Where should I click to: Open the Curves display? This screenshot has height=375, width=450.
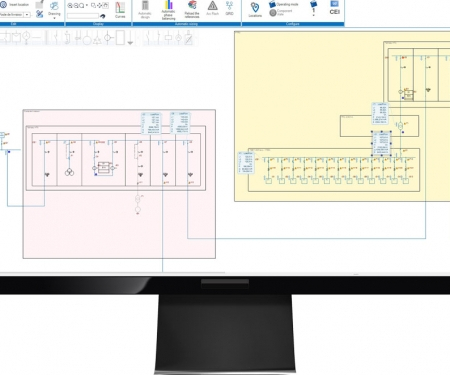[x=120, y=10]
